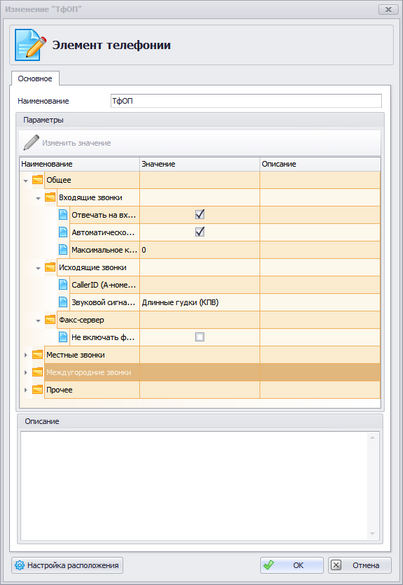Screen dimensions: 403x585
Task: Select the Междугородние звонки row label
Action: click(89, 372)
